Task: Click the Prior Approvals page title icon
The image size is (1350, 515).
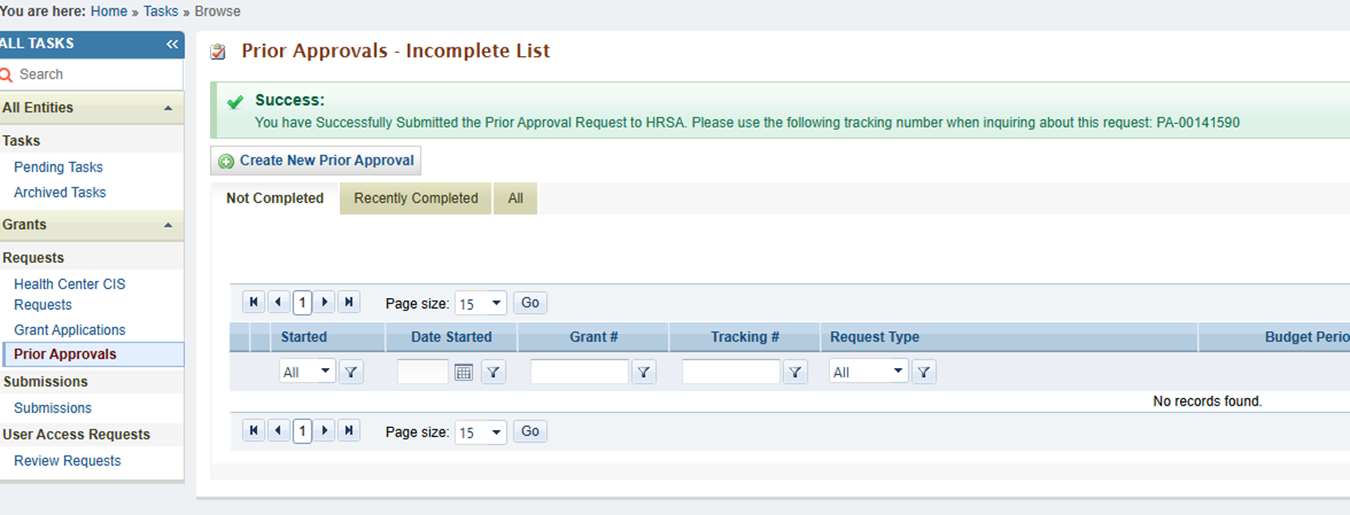Action: pyautogui.click(x=218, y=52)
